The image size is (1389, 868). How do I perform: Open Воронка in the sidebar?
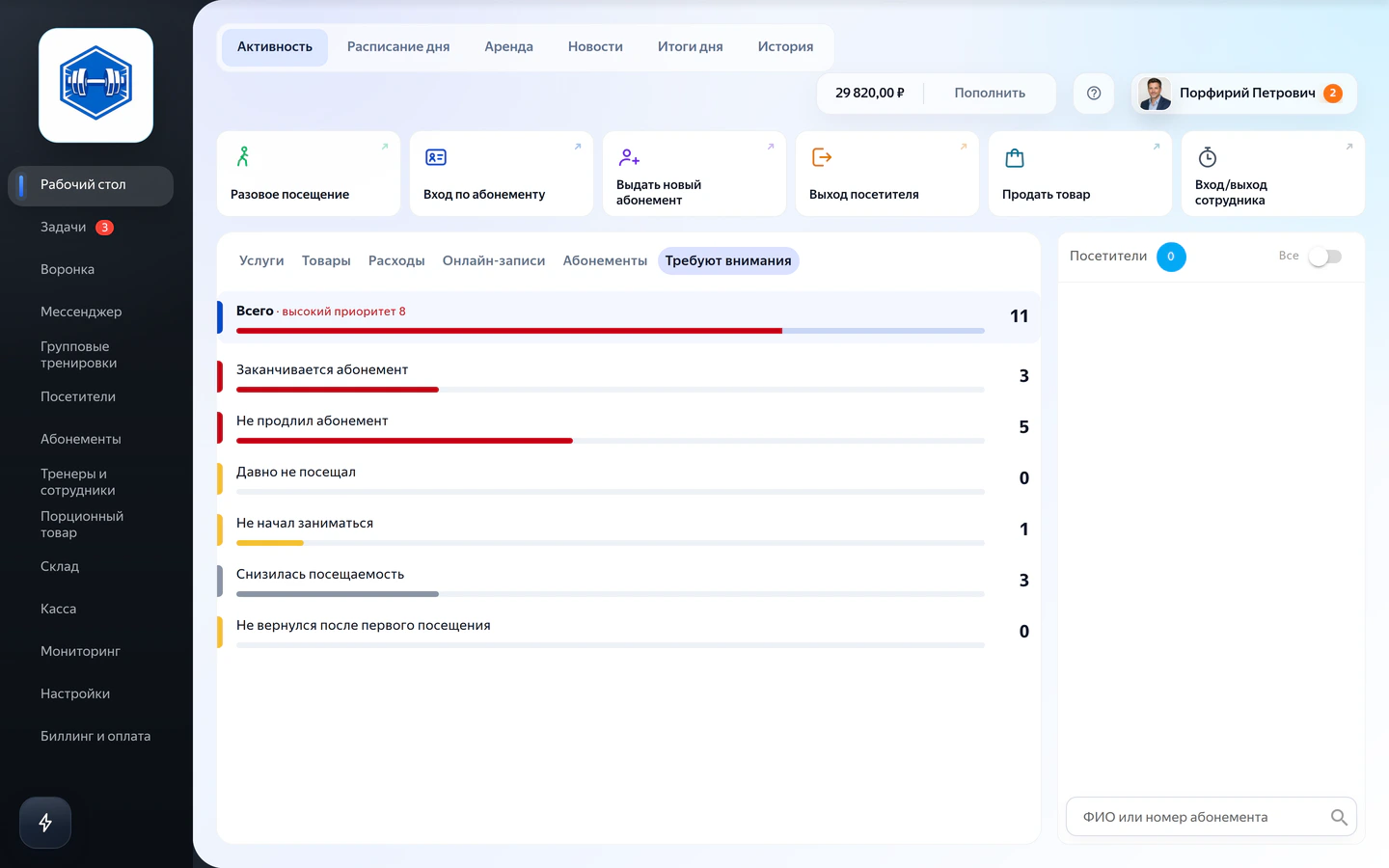[91, 270]
